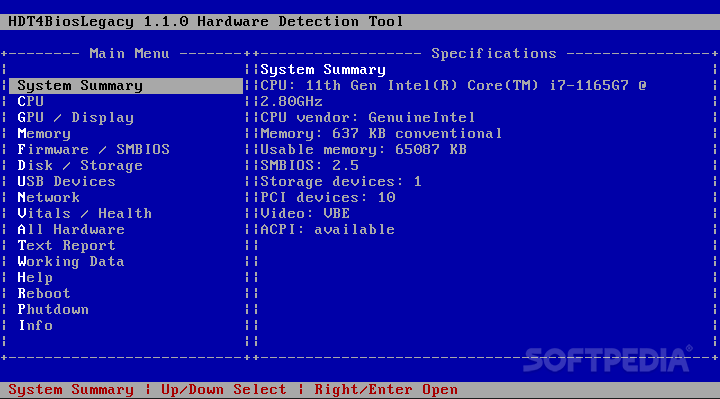This screenshot has width=720, height=399.
Task: Click the 2.80GHz text line
Action: pyautogui.click(x=292, y=101)
